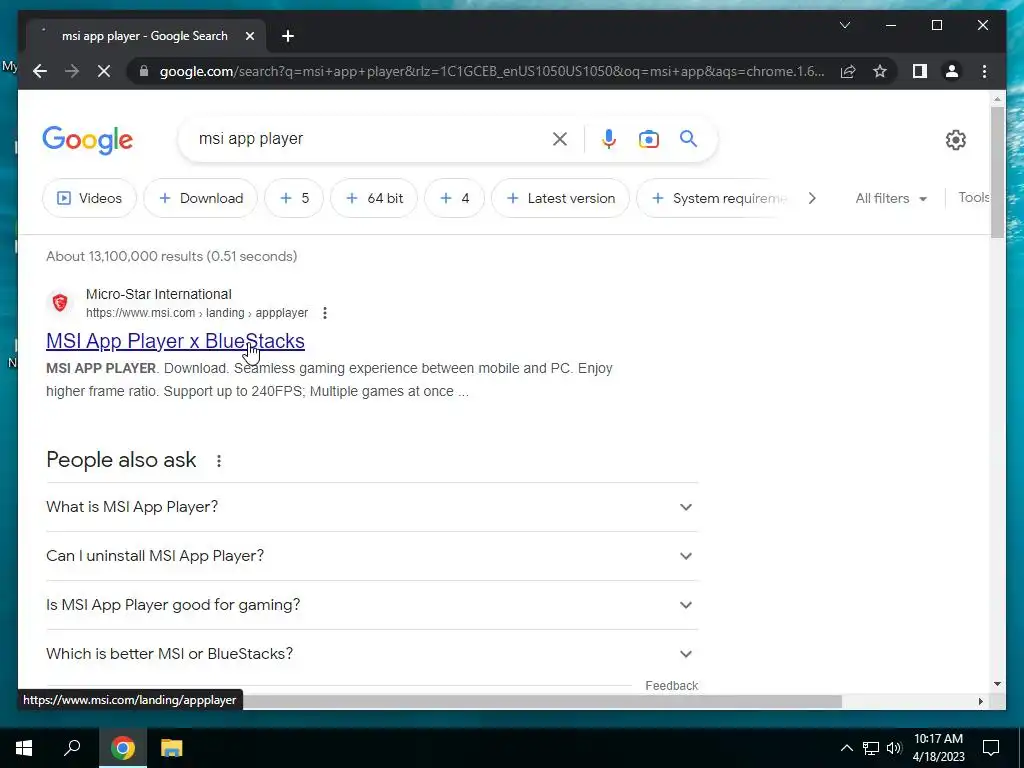Open the Windows Start menu
Image resolution: width=1024 pixels, height=768 pixels.
(24, 747)
